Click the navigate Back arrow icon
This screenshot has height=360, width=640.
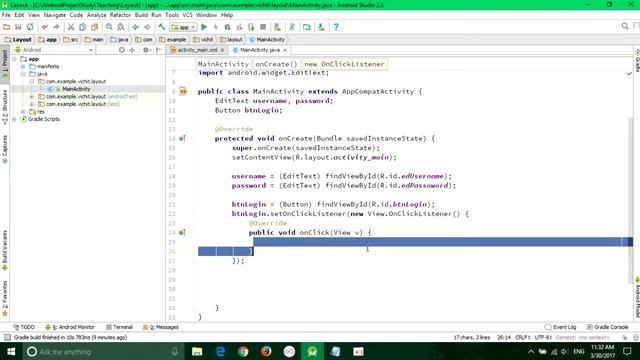point(135,27)
